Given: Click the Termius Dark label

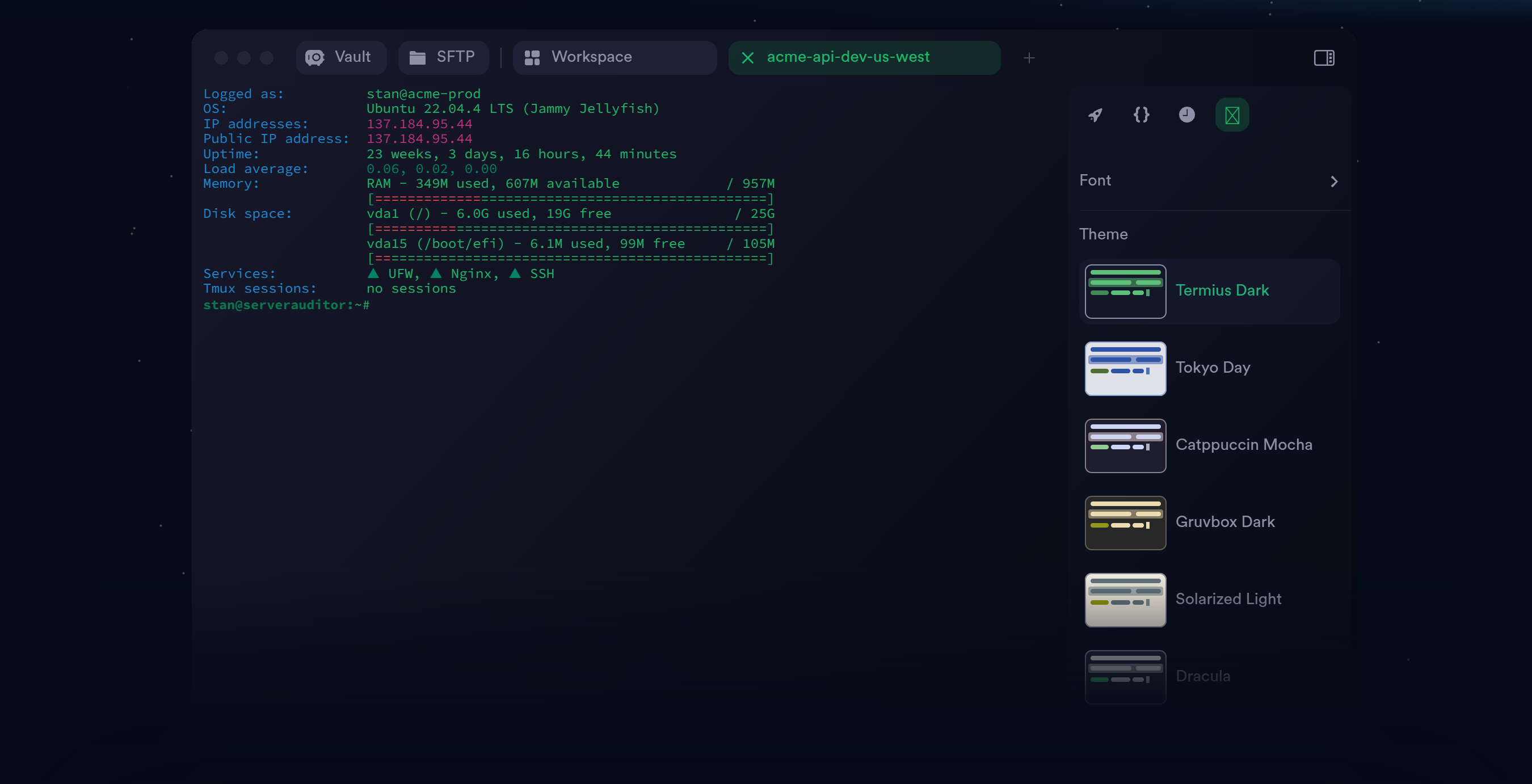Looking at the screenshot, I should pyautogui.click(x=1222, y=290).
